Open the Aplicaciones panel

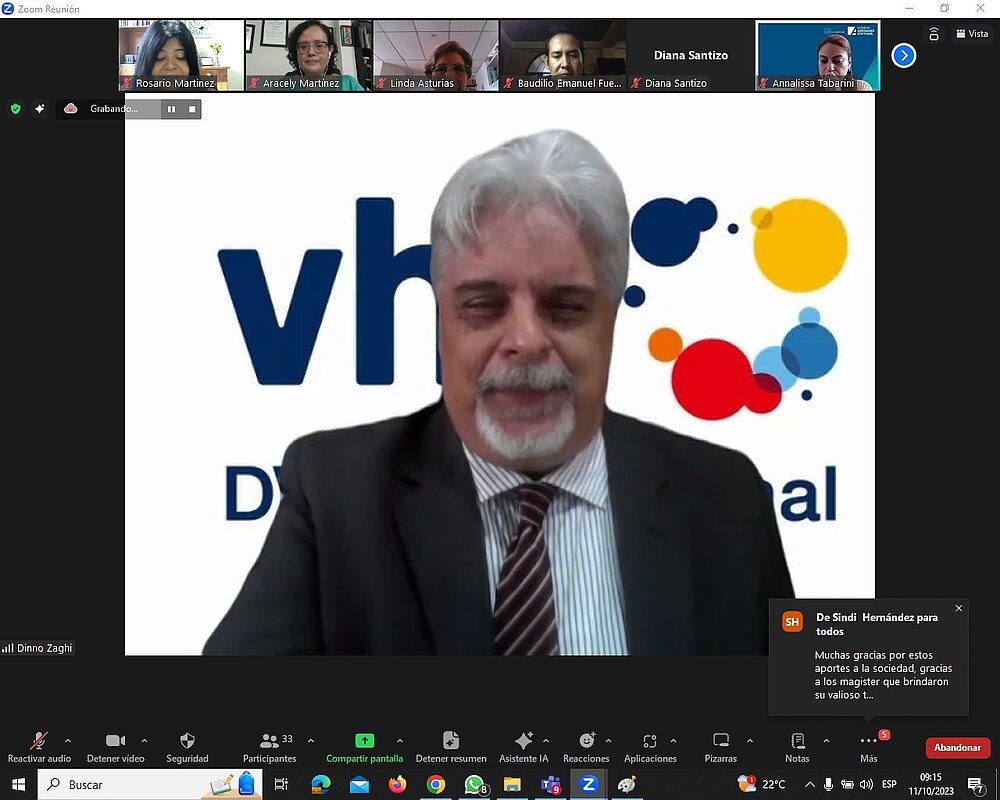click(x=650, y=741)
